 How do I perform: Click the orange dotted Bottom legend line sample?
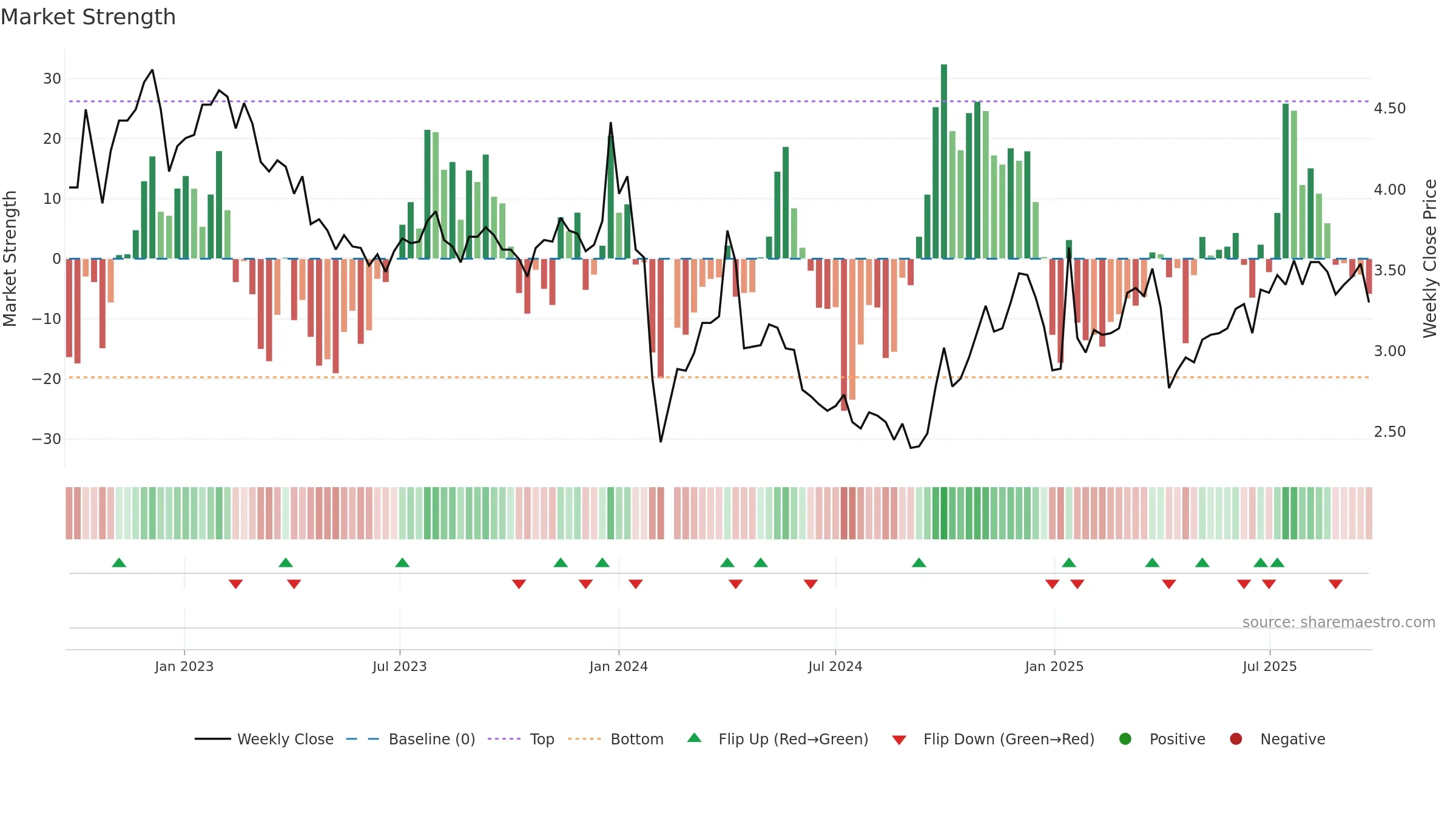585,739
